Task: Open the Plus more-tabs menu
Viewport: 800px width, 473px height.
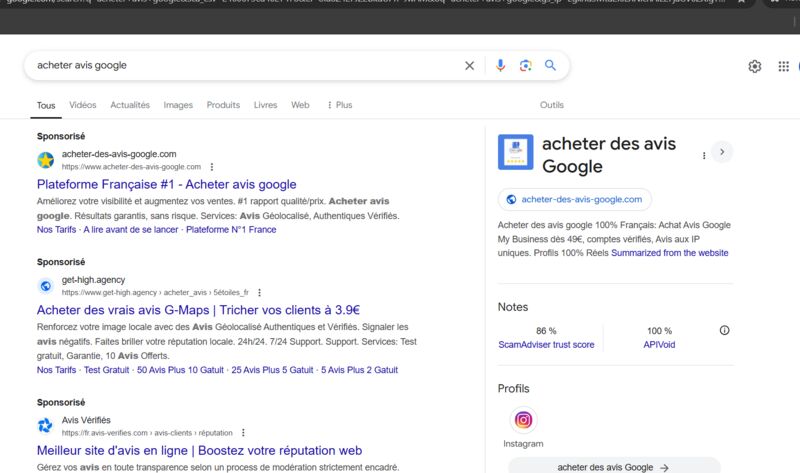Action: pyautogui.click(x=340, y=105)
